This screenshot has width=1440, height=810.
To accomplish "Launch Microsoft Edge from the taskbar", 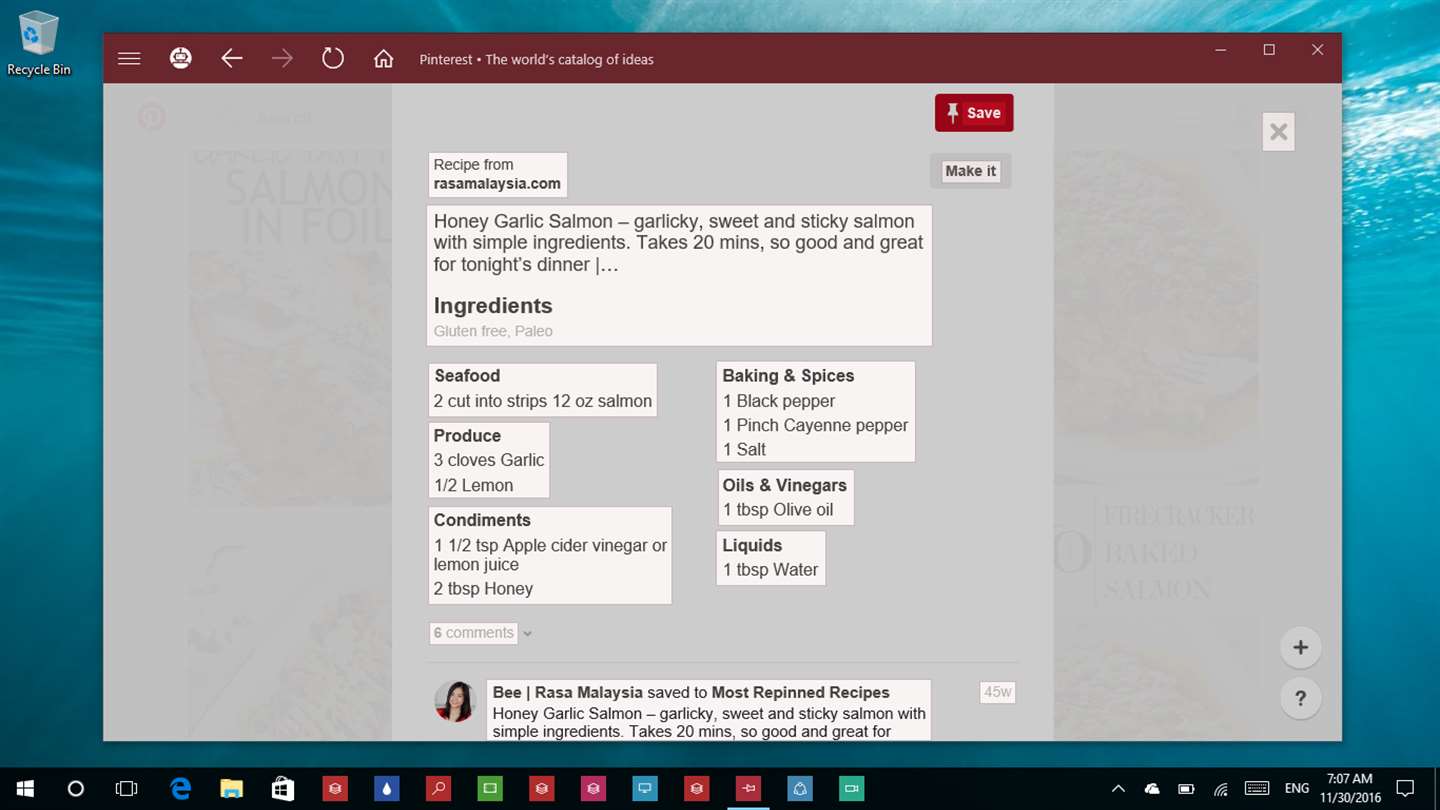I will pos(180,789).
